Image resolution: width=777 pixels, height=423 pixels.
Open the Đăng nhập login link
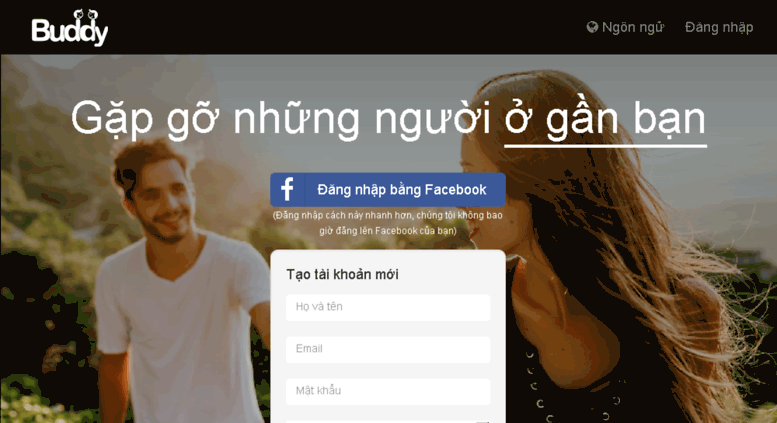coord(719,27)
